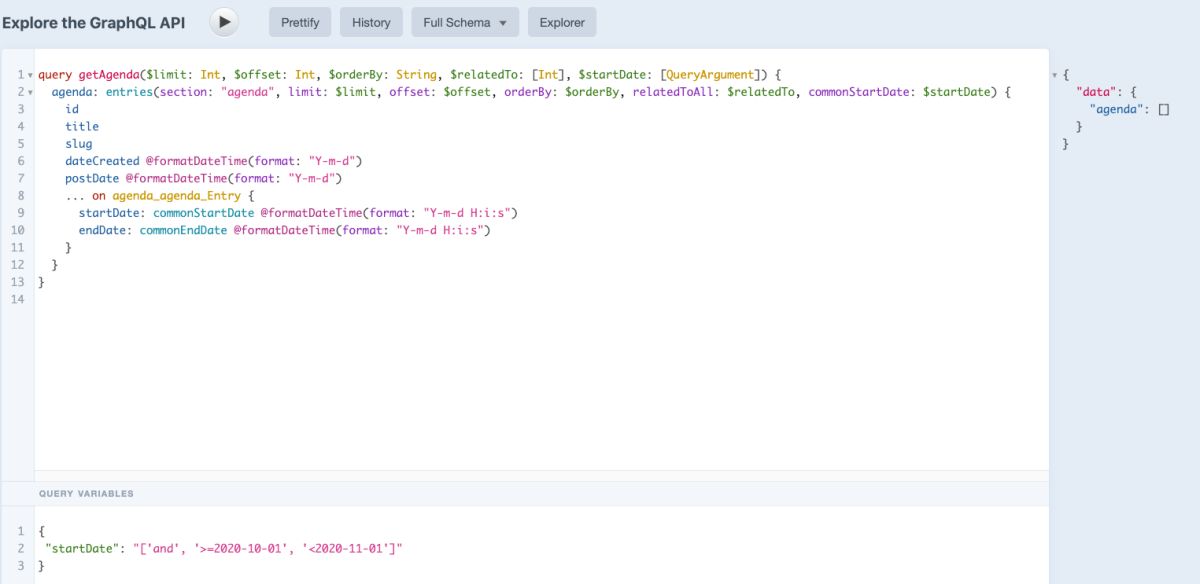Image resolution: width=1200 pixels, height=584 pixels.
Task: Click the relatedToAll argument on line 2
Action: 674,92
